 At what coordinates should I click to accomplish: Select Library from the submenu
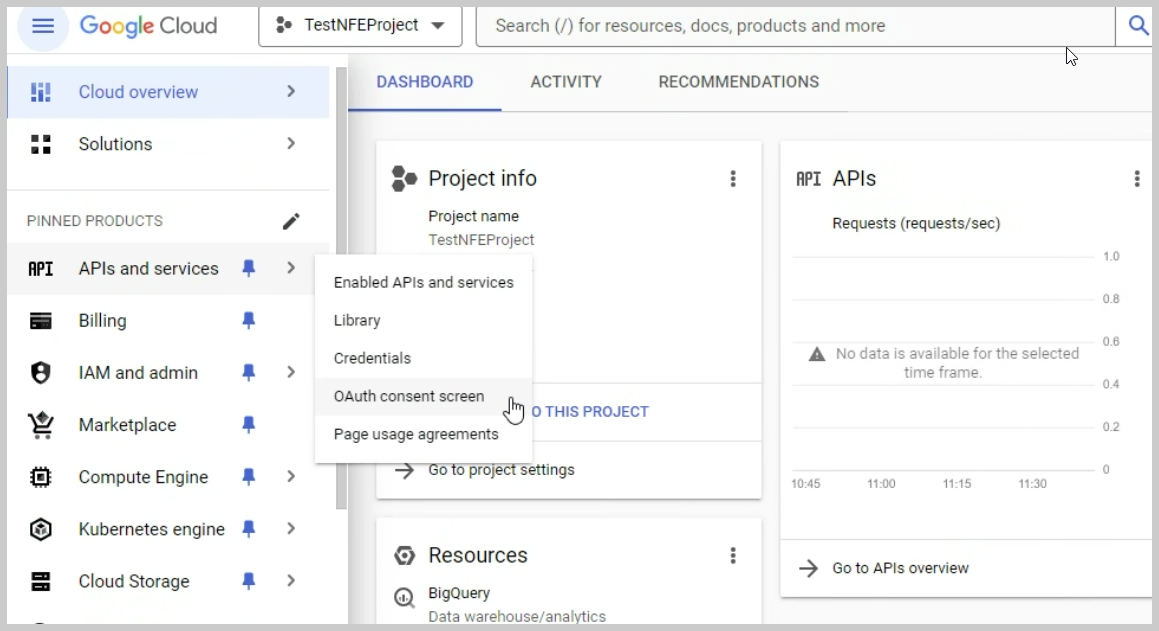(424, 321)
